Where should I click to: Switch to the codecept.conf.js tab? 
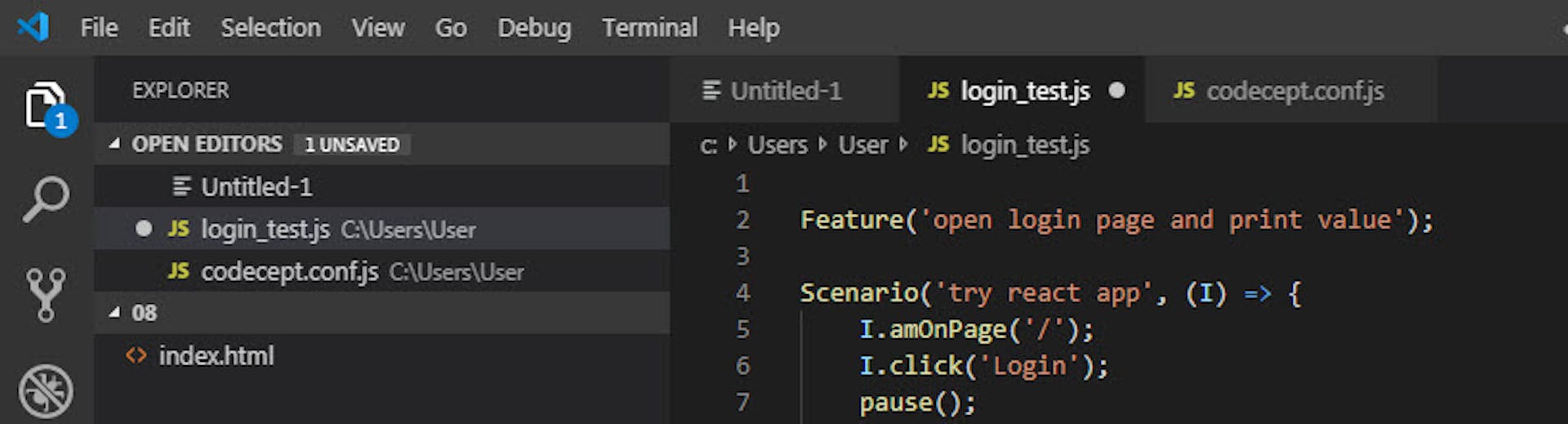(x=1291, y=90)
